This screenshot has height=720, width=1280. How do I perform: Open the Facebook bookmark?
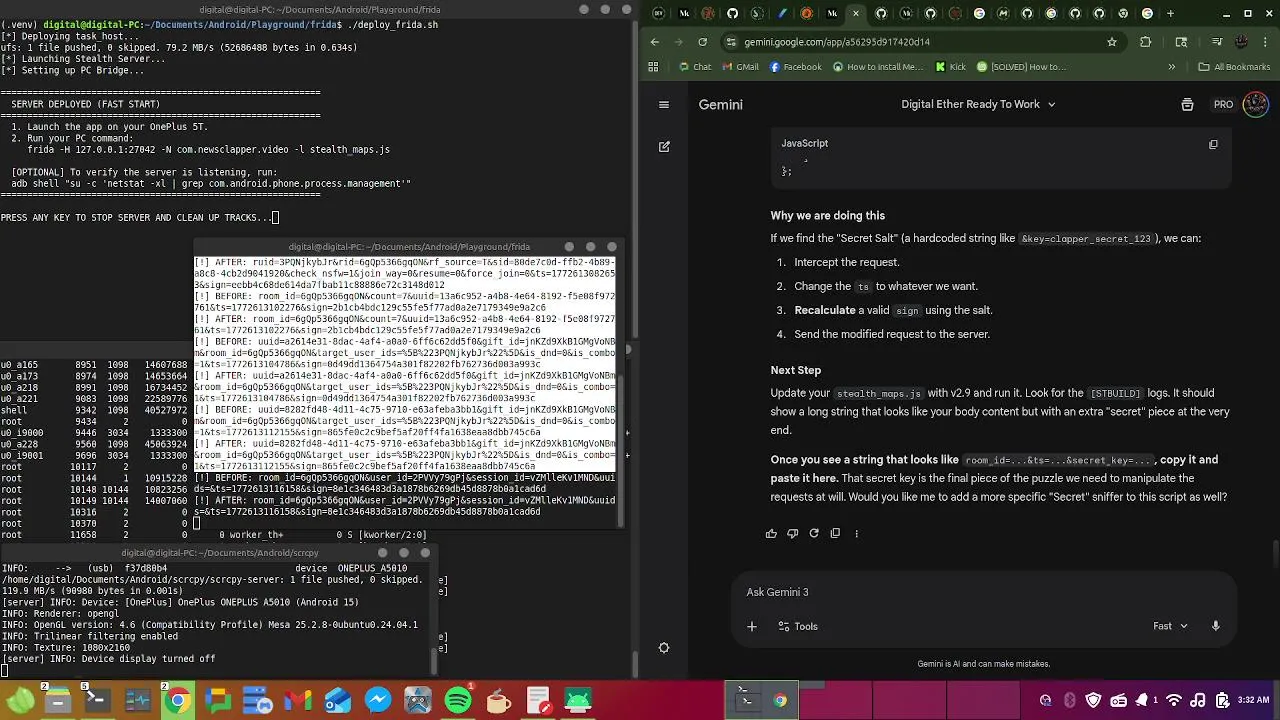click(x=795, y=67)
